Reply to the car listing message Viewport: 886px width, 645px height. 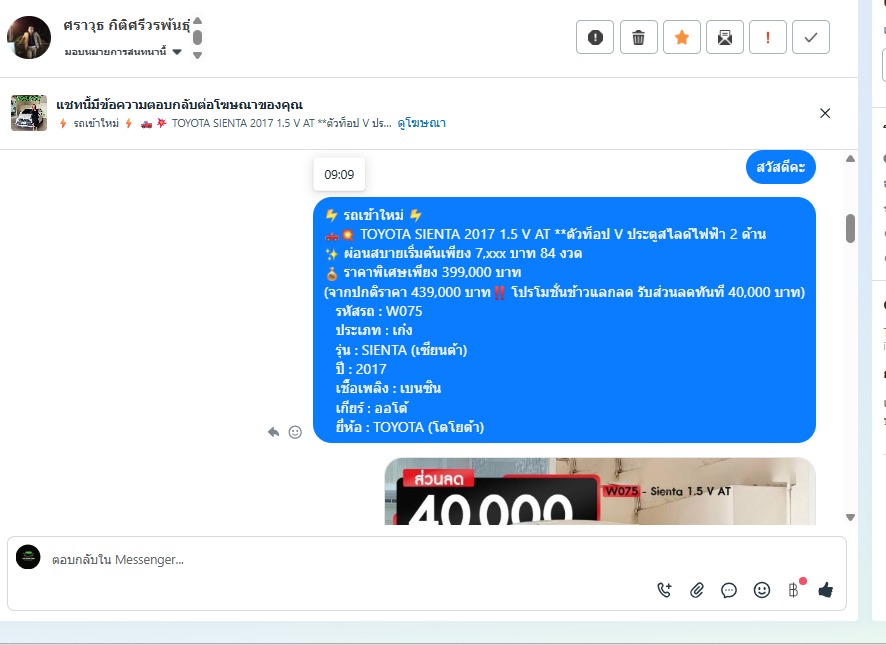click(273, 432)
